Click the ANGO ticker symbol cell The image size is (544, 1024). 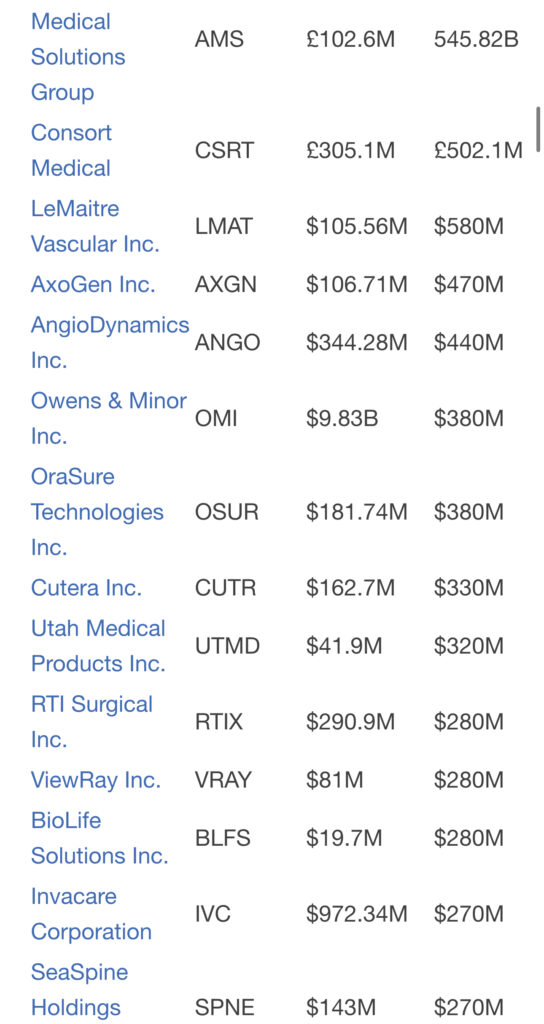pyautogui.click(x=227, y=342)
